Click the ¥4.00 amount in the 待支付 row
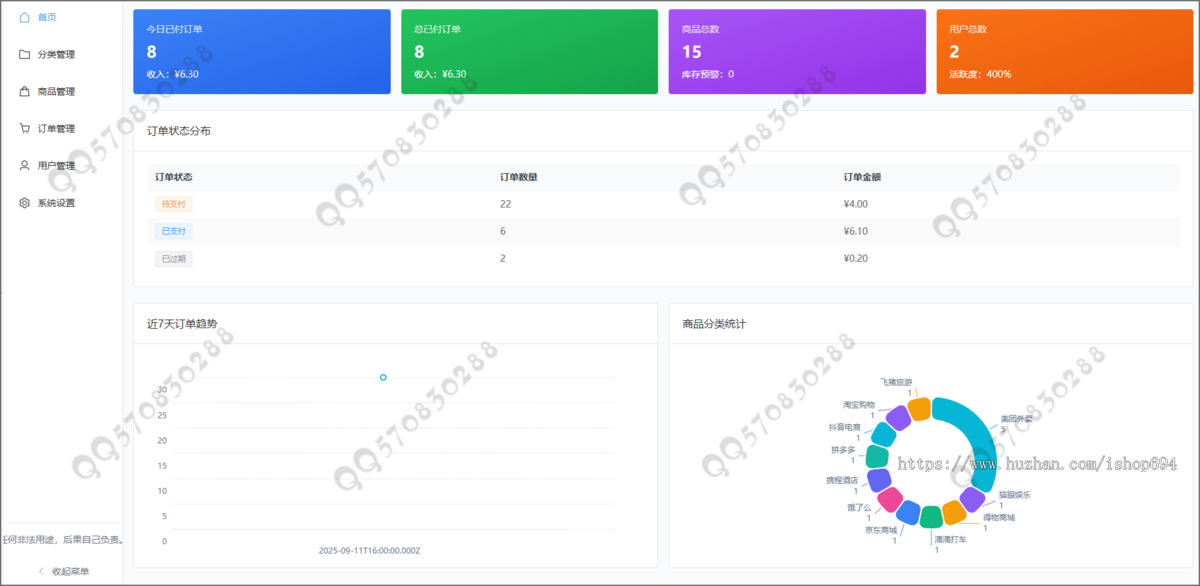The width and height of the screenshot is (1200, 586). click(856, 204)
